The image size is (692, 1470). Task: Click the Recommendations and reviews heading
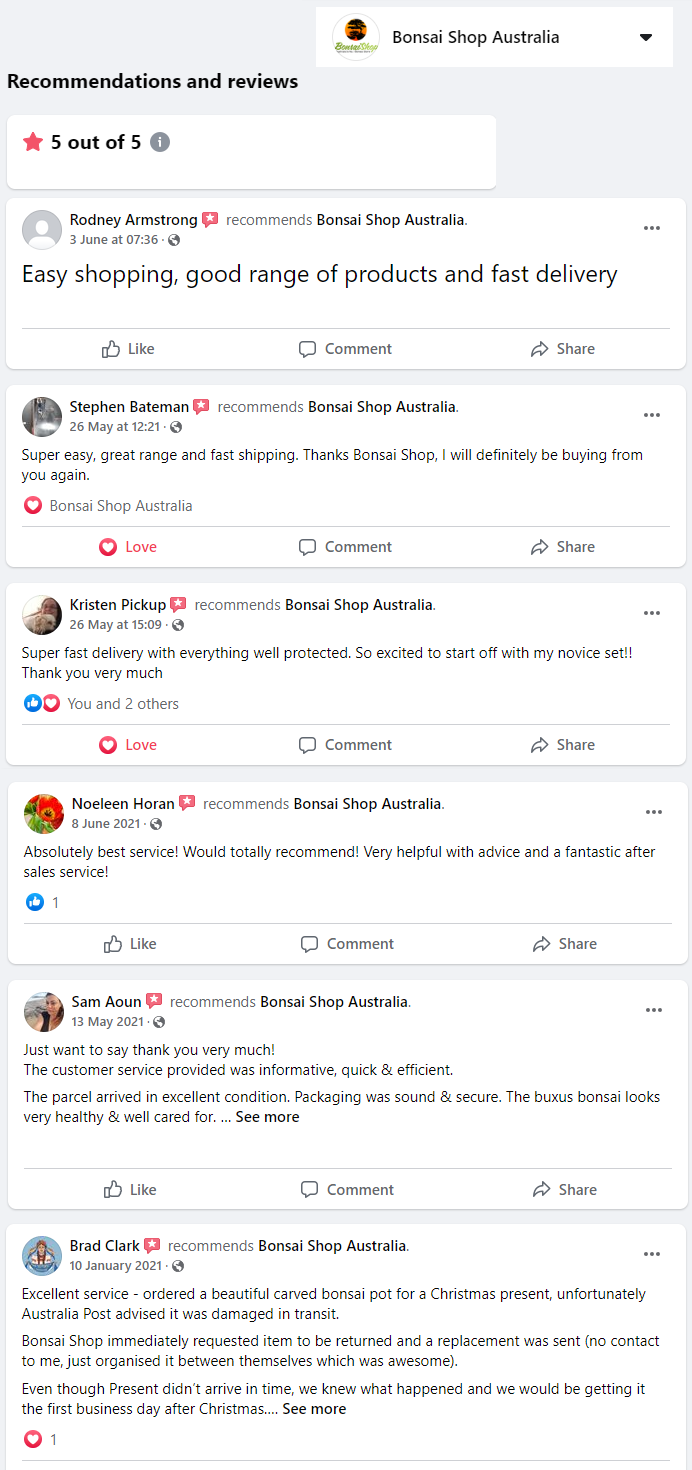point(151,81)
